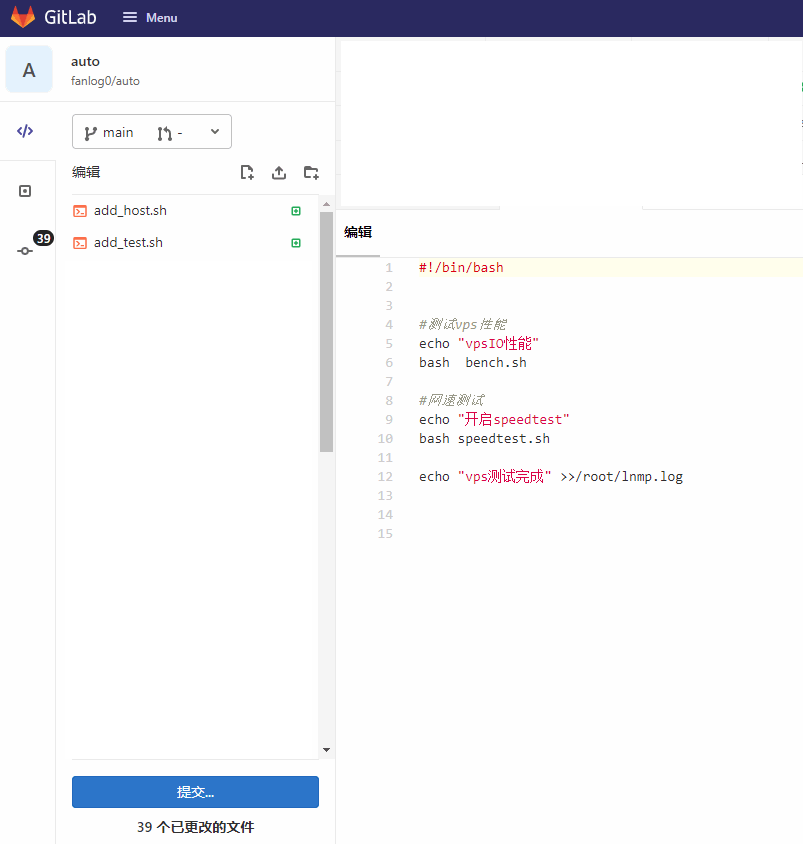Click the echo "vpsIO性能" line
Image resolution: width=803 pixels, height=844 pixels.
click(x=479, y=343)
